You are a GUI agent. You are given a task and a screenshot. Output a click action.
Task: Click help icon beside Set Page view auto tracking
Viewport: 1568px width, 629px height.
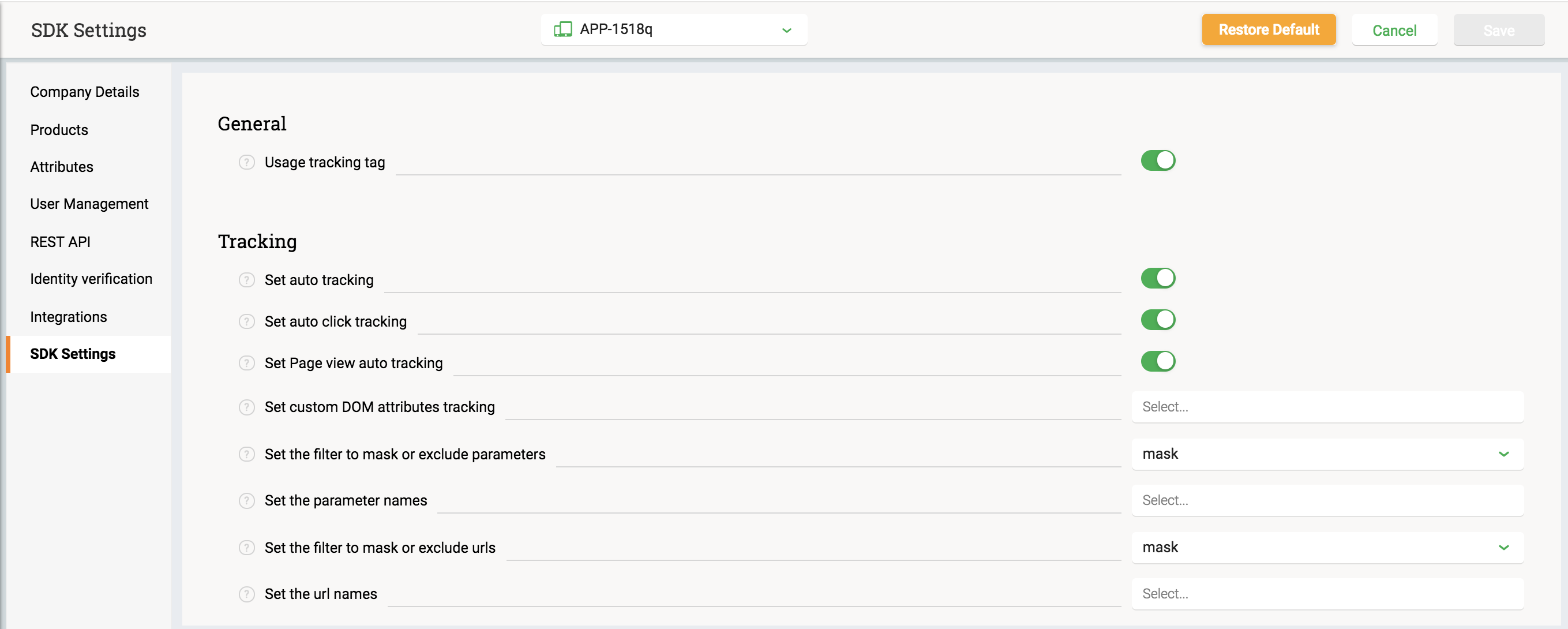pos(246,363)
